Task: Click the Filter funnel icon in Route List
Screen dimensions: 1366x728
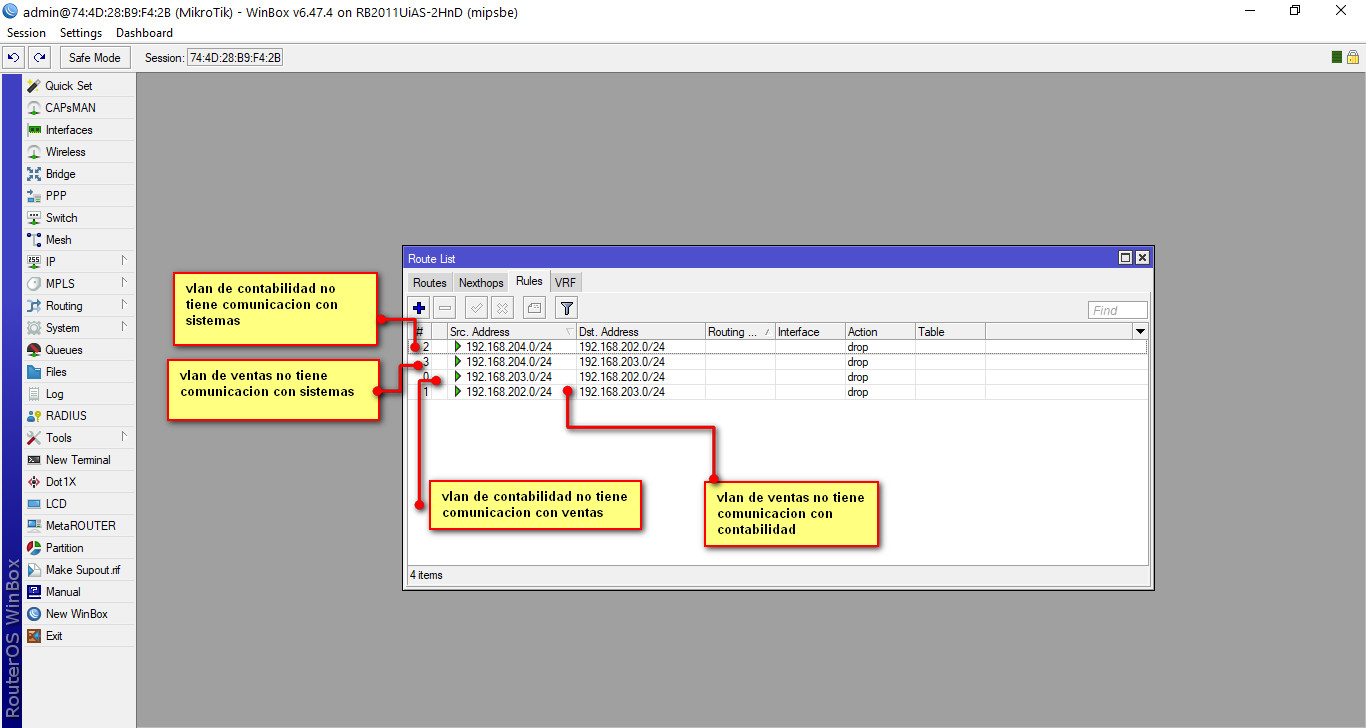Action: tap(566, 308)
